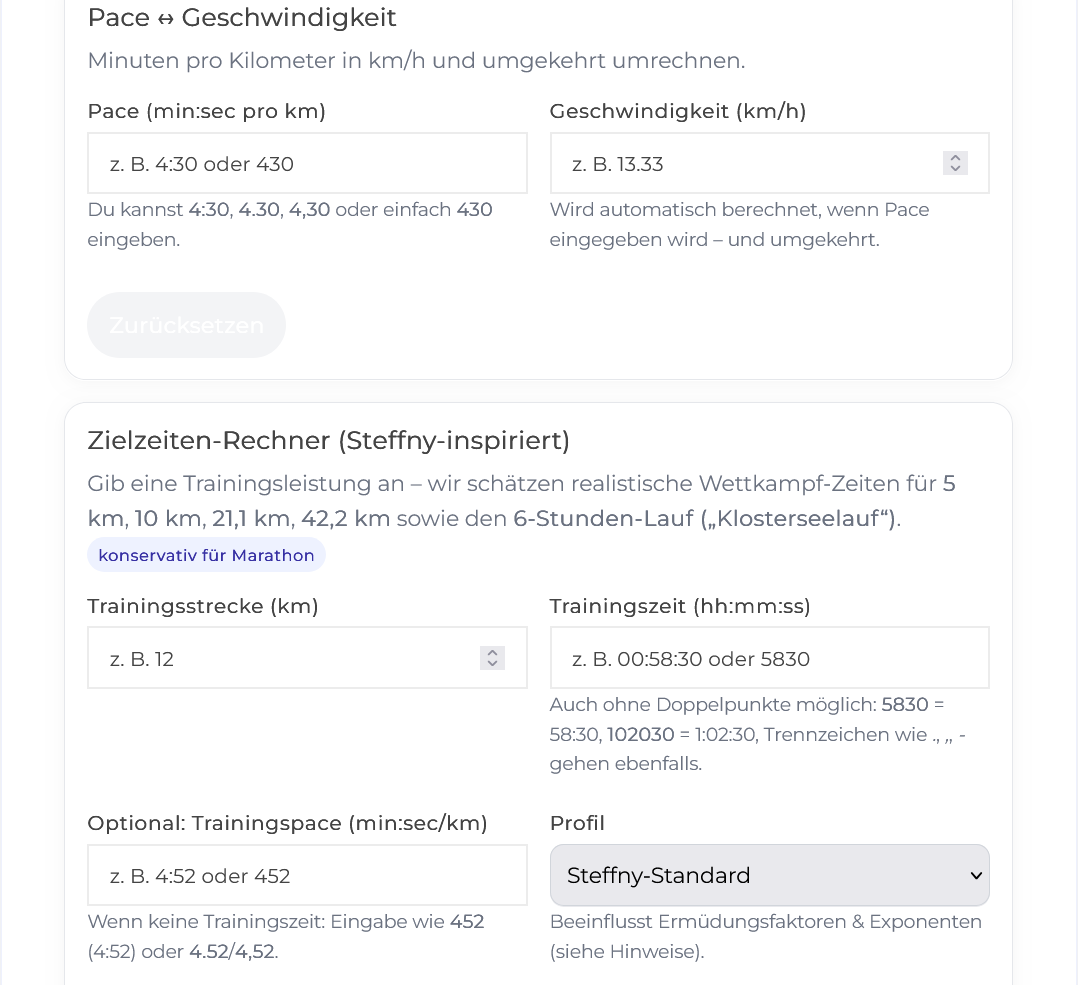This screenshot has width=1078, height=985.
Task: Focus the Geschwindigkeit (km/h) input field
Action: [750, 163]
